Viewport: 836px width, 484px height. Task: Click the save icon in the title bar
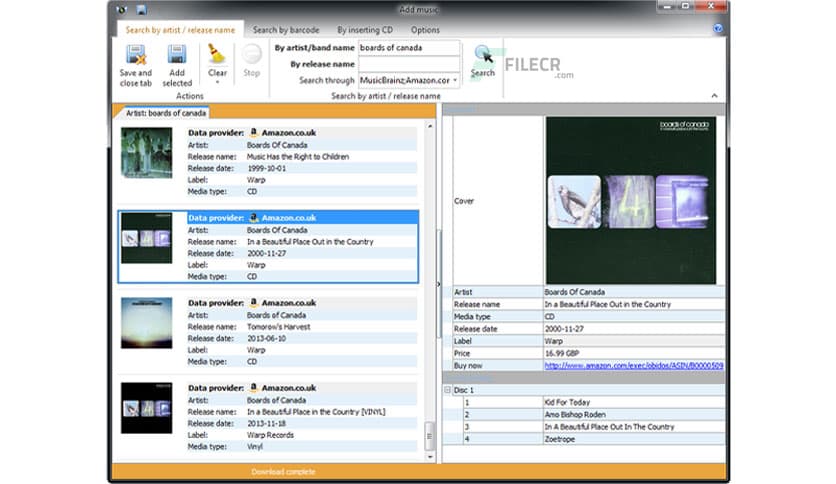click(x=142, y=10)
